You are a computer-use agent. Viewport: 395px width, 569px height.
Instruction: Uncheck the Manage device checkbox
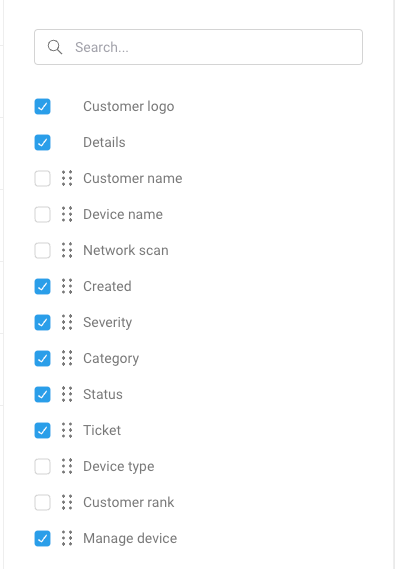click(42, 538)
